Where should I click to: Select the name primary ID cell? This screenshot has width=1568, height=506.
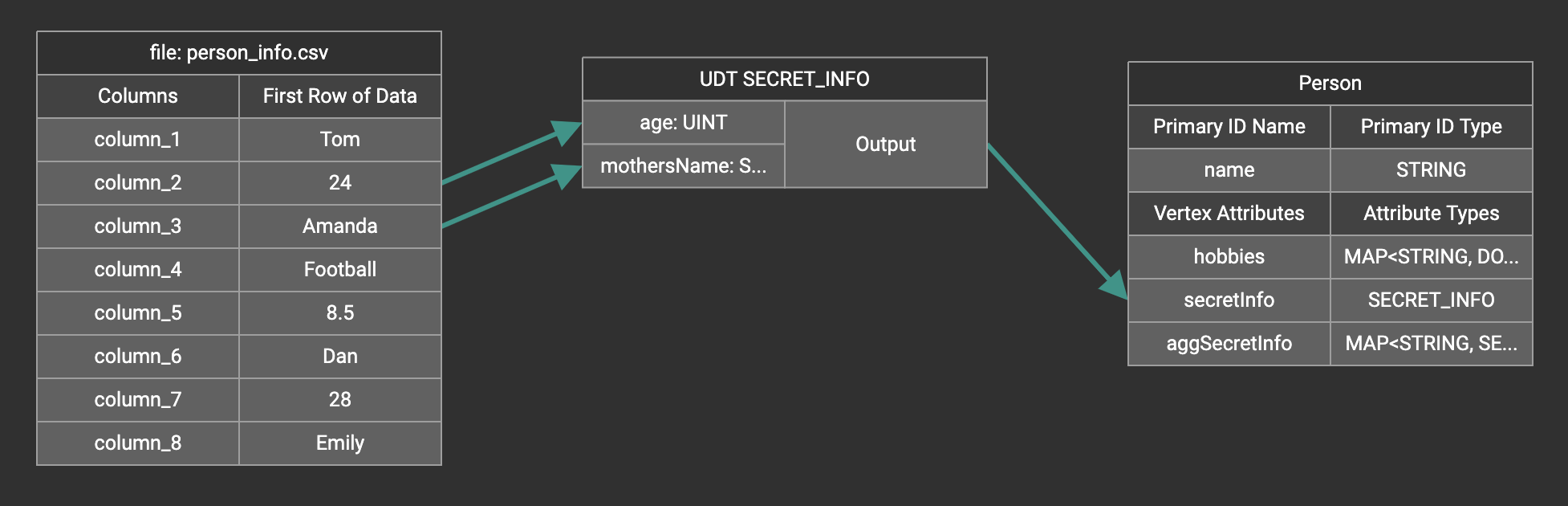(1229, 170)
